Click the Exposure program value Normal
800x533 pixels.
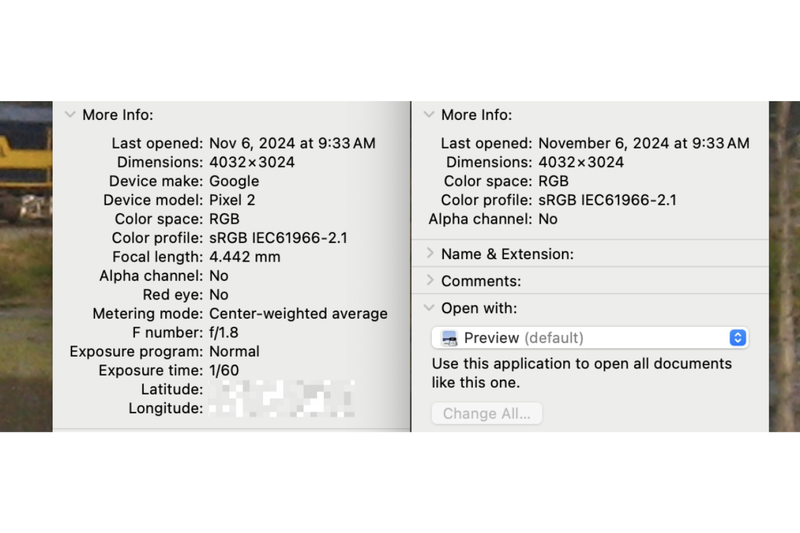[x=234, y=351]
